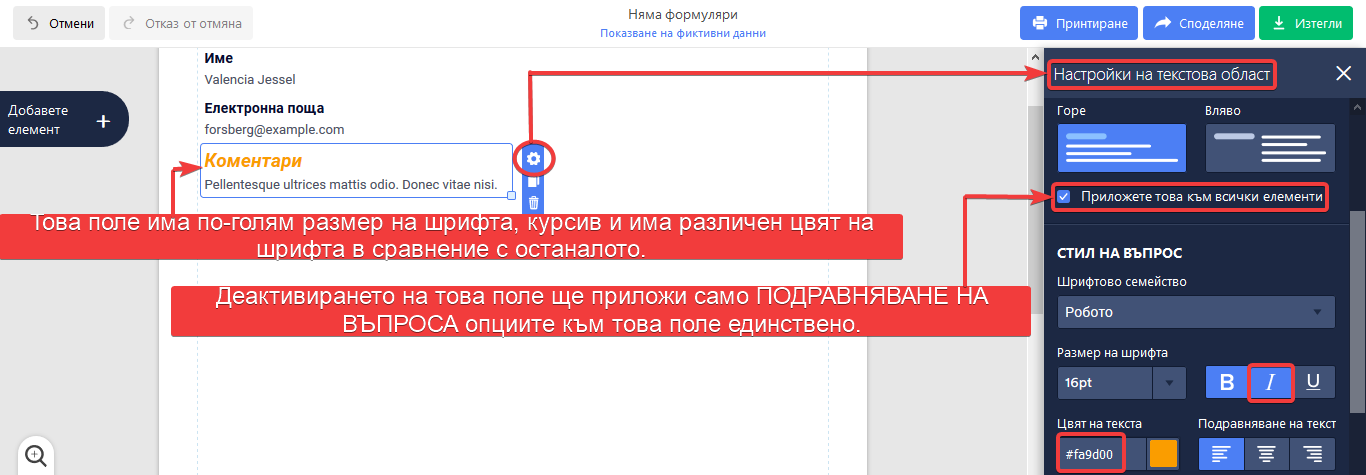Select the Вляво question alignment option
Viewport: 1366px width, 475px height.
1270,147
